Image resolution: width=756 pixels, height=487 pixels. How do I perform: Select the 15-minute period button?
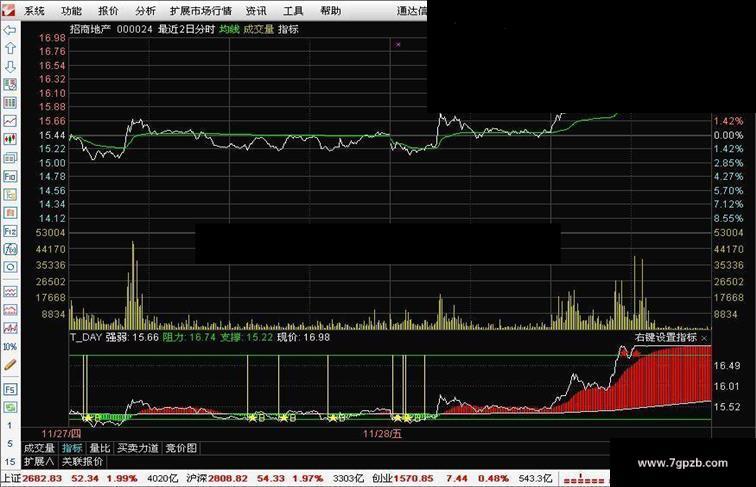click(10, 462)
